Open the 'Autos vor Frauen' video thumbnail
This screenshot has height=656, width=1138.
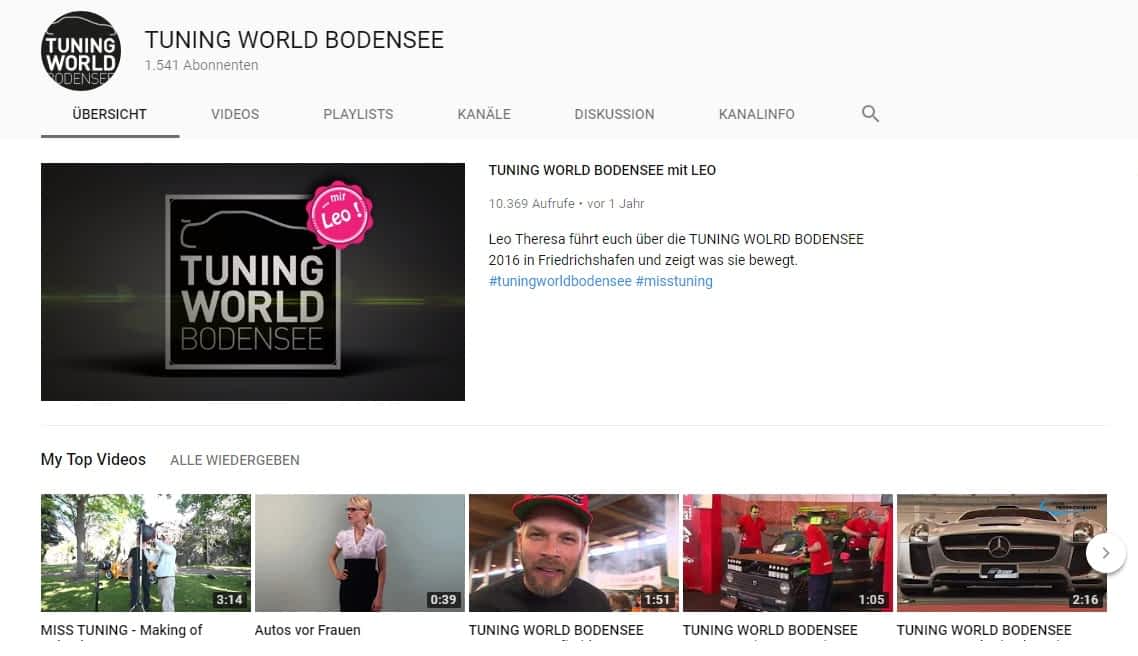click(360, 553)
